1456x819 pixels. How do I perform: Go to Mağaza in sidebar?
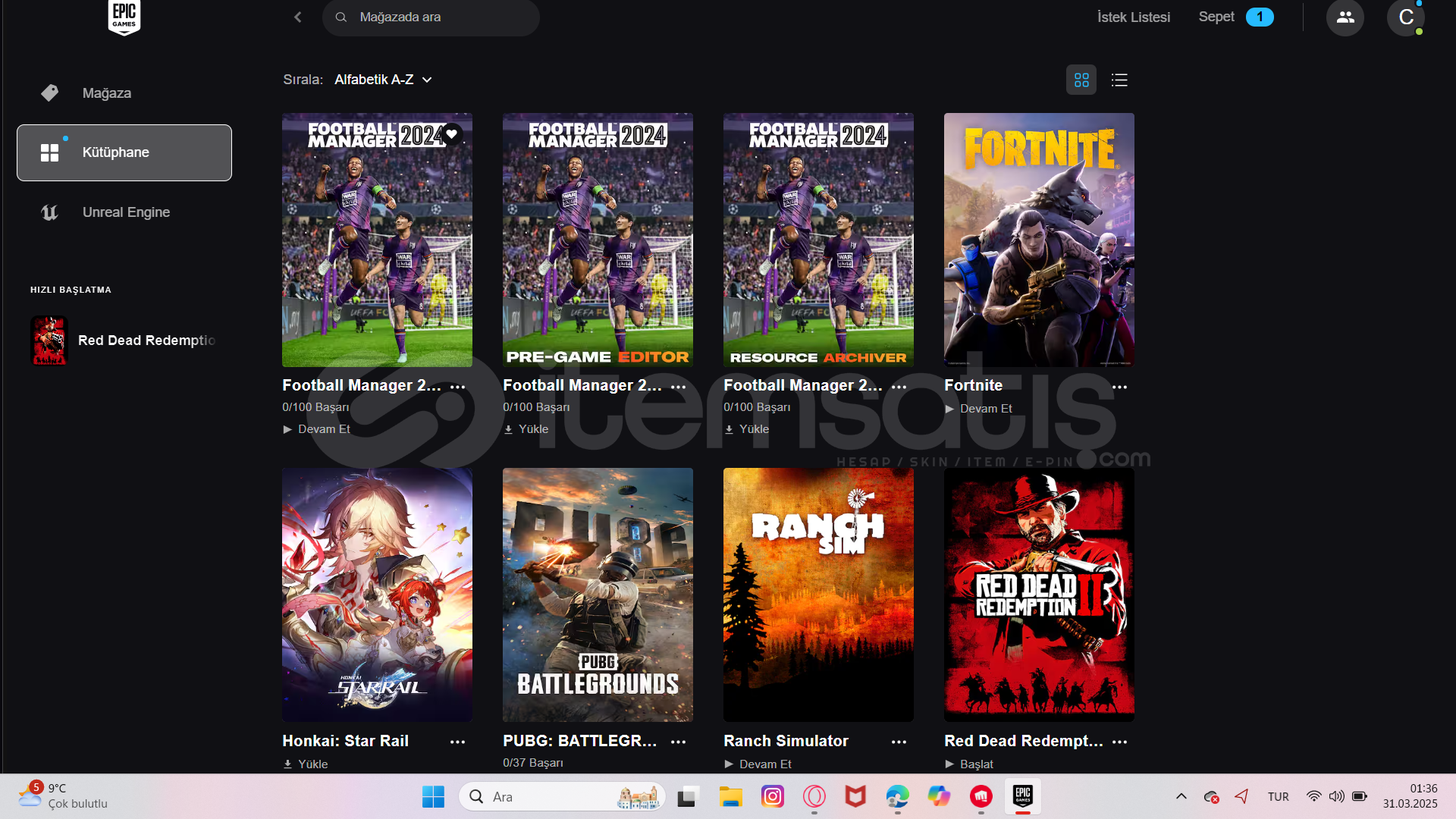tap(124, 93)
